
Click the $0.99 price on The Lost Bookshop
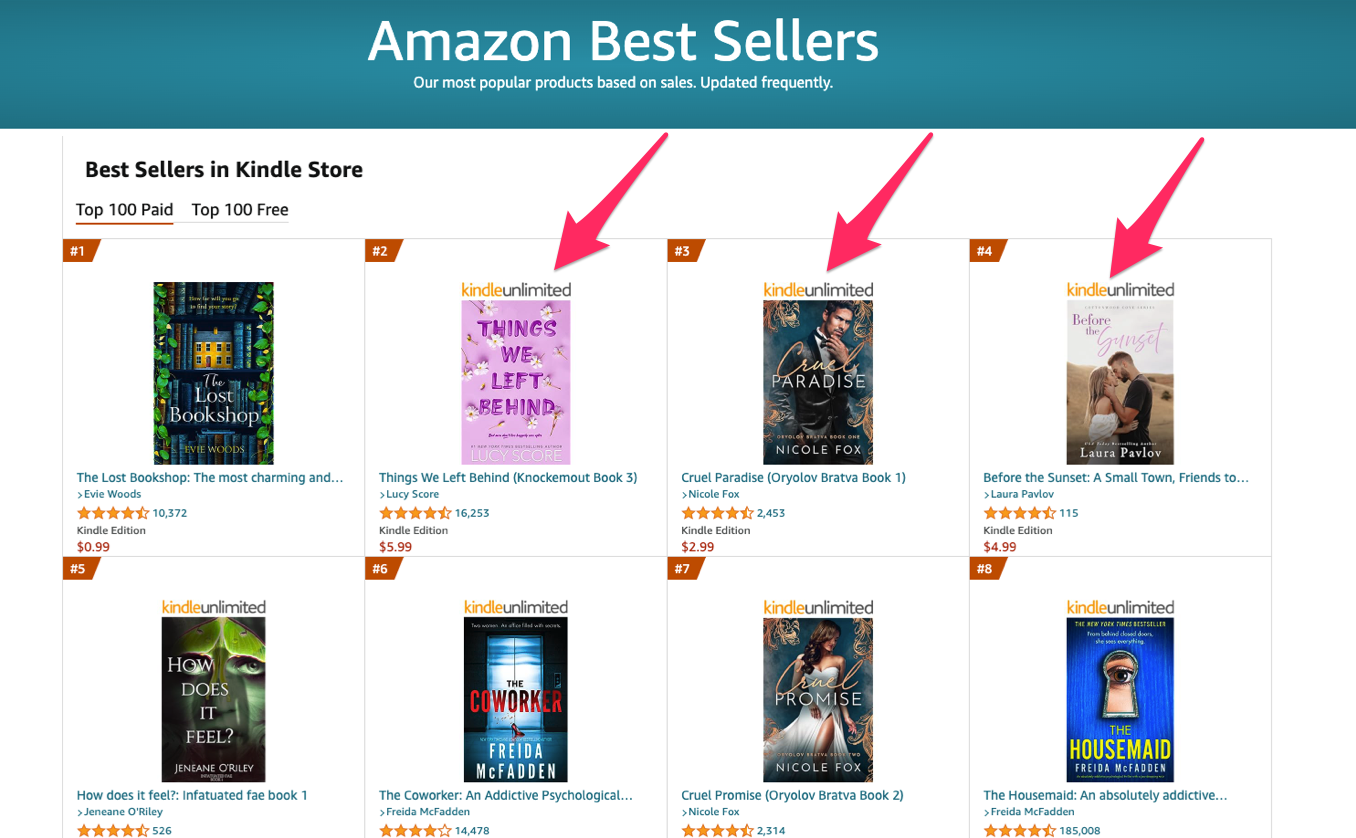[x=93, y=546]
